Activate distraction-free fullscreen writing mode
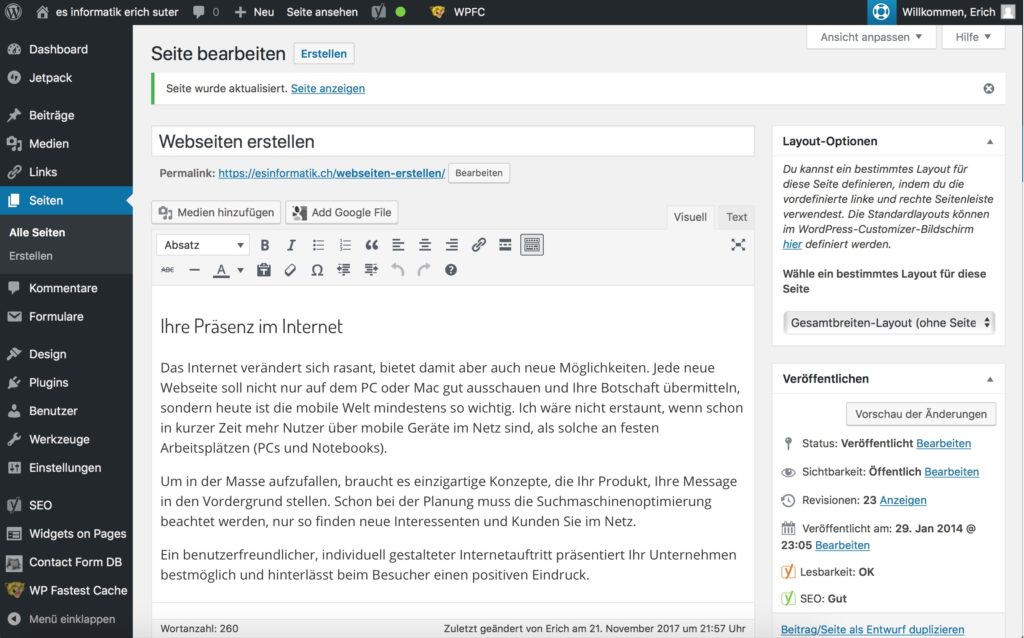 738,244
